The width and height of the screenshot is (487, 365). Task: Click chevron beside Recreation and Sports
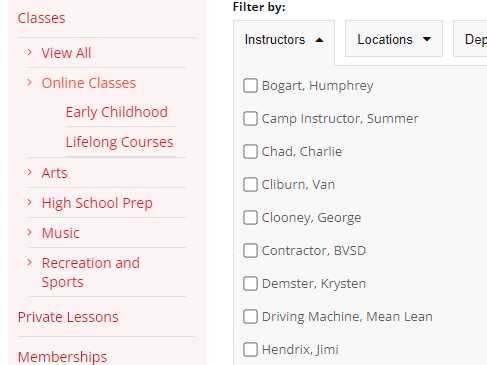[30, 262]
